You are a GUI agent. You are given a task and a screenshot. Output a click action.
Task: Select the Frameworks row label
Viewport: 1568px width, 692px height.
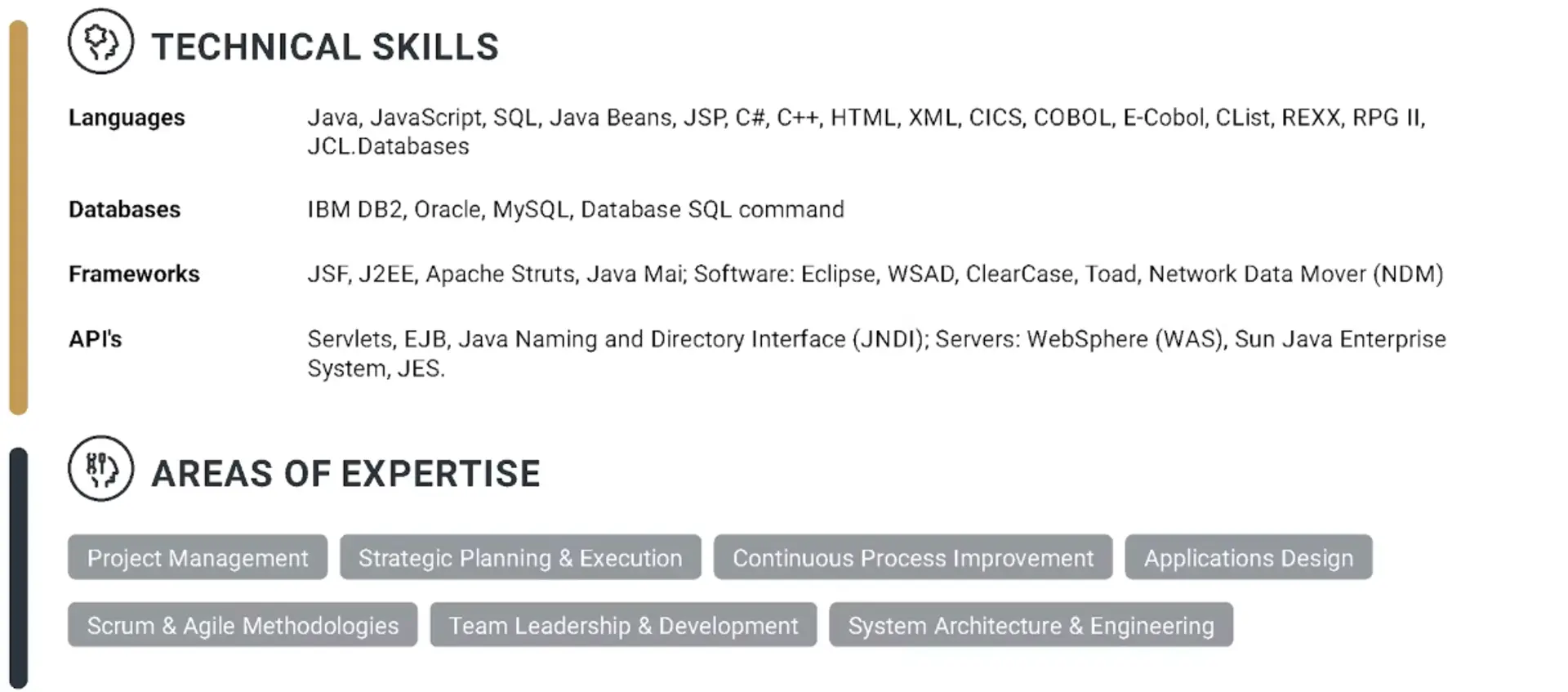134,274
